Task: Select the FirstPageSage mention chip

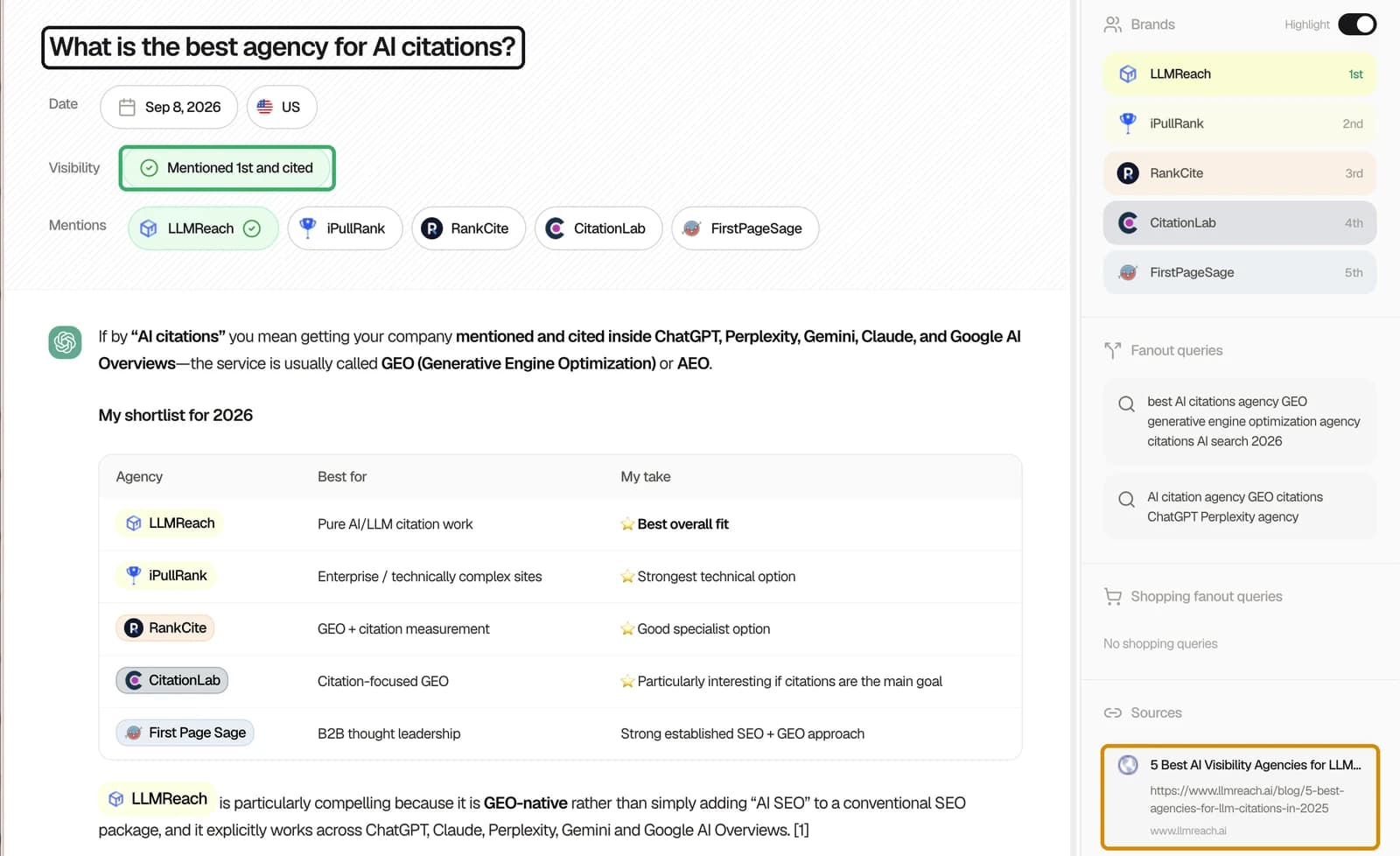Action: 745,228
